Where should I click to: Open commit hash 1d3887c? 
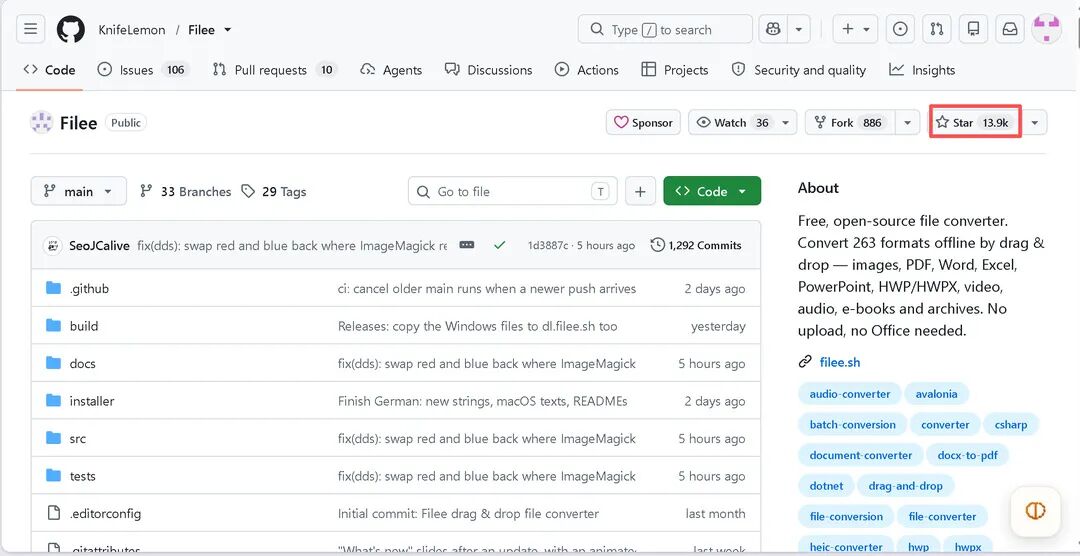click(x=548, y=245)
